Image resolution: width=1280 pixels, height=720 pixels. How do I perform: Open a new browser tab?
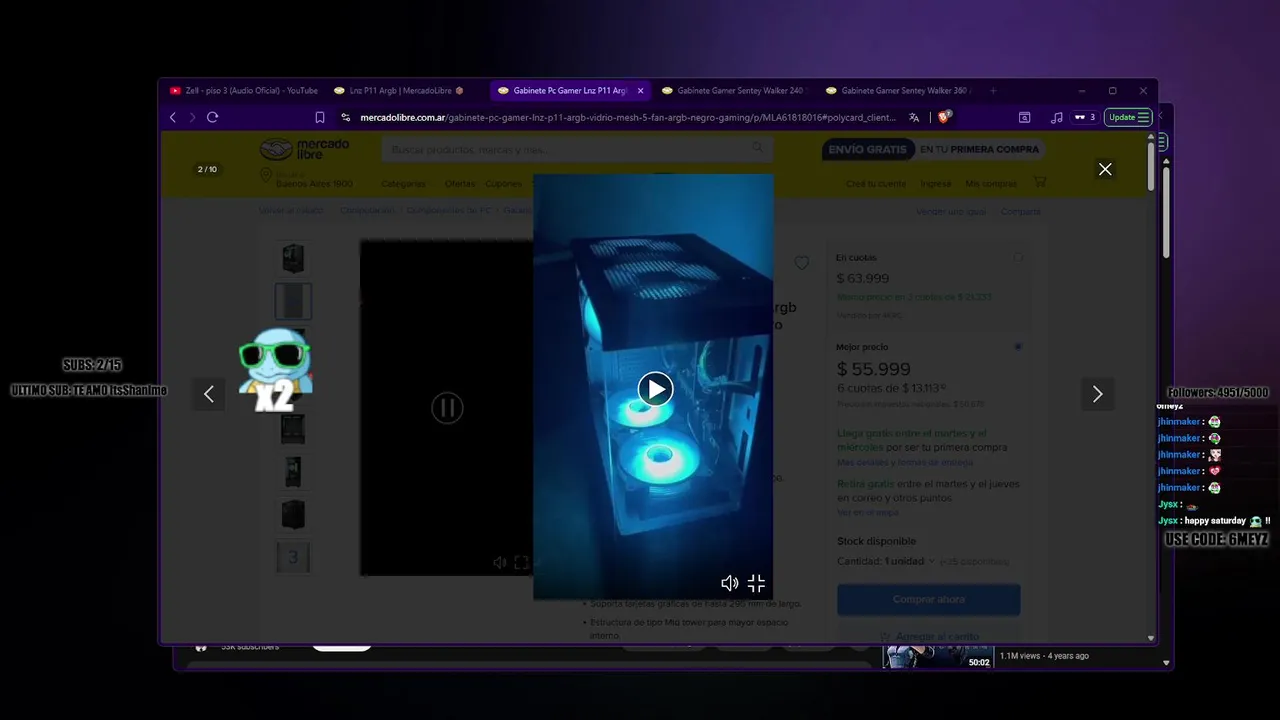[x=993, y=90]
